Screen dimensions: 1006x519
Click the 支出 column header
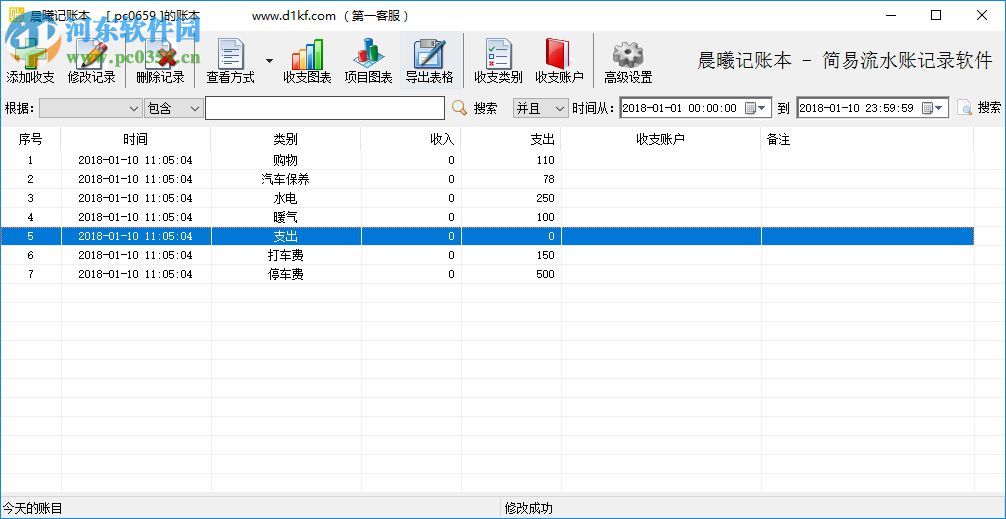(x=511, y=139)
